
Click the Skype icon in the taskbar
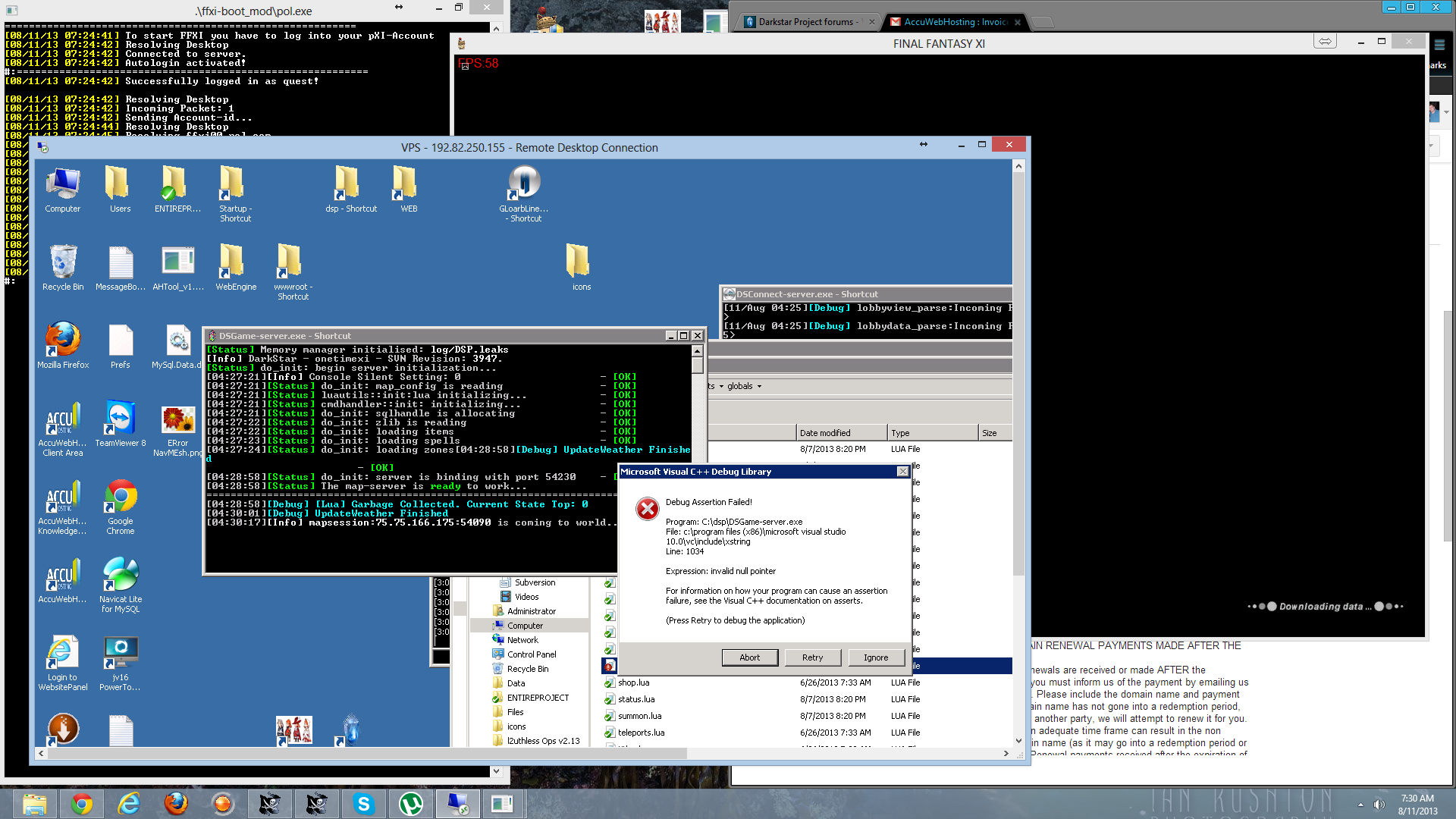[363, 804]
